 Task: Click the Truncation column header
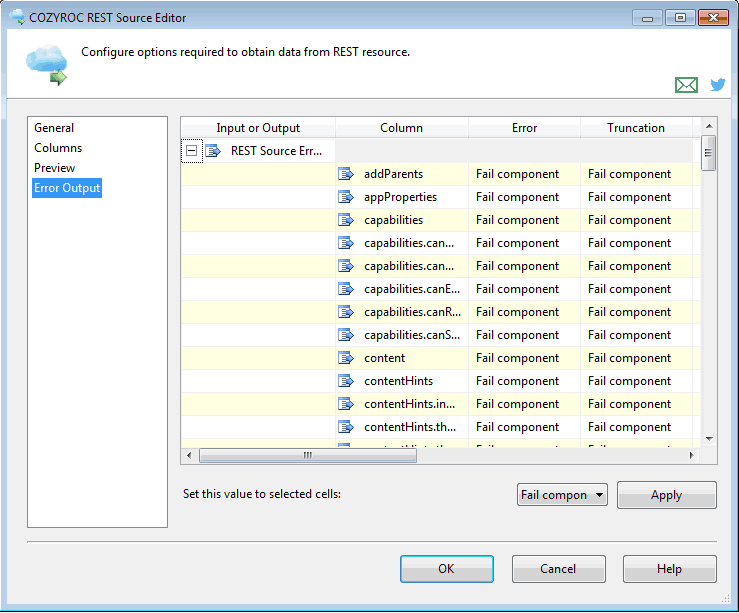click(636, 128)
